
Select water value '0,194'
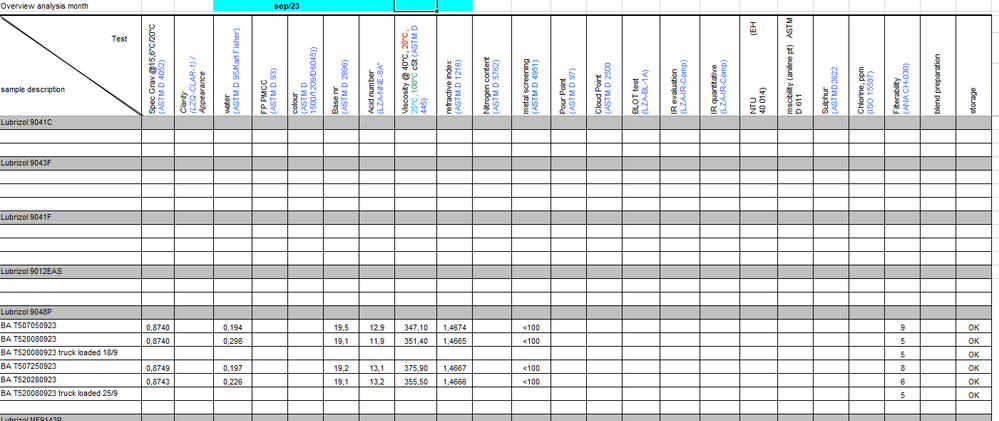coord(233,327)
